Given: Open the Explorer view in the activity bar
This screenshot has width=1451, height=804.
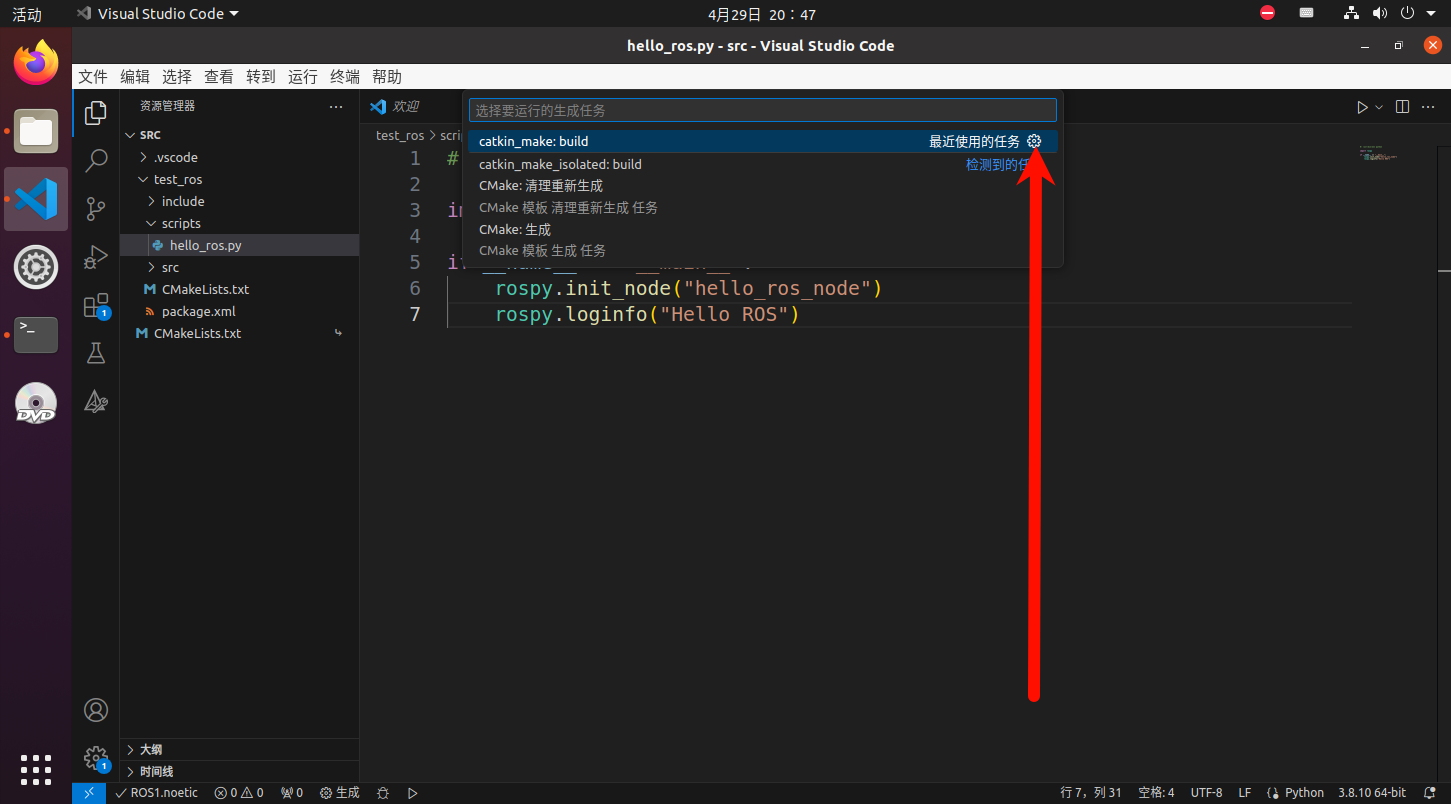Looking at the screenshot, I should 96,113.
